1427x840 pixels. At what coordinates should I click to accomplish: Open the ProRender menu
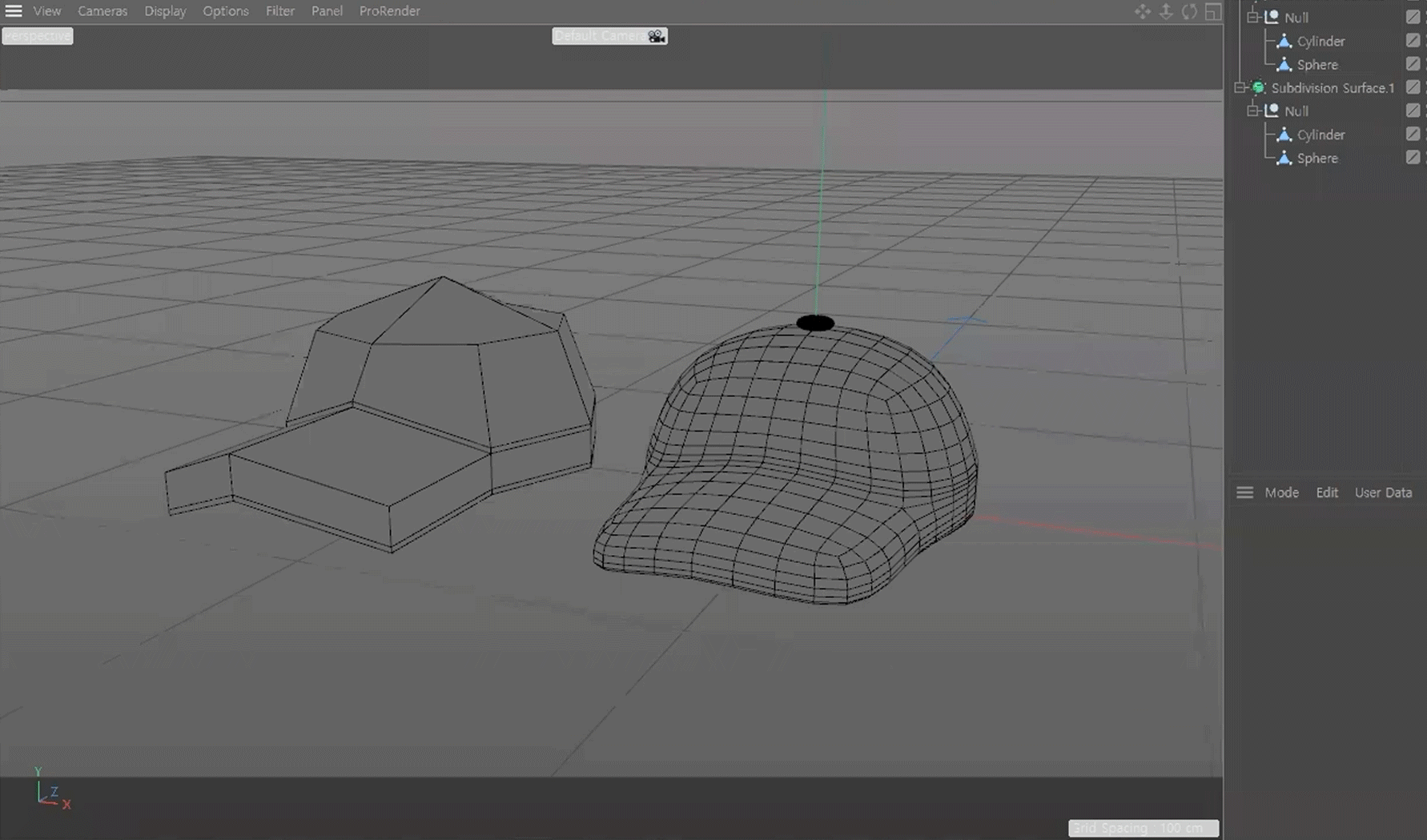[389, 11]
